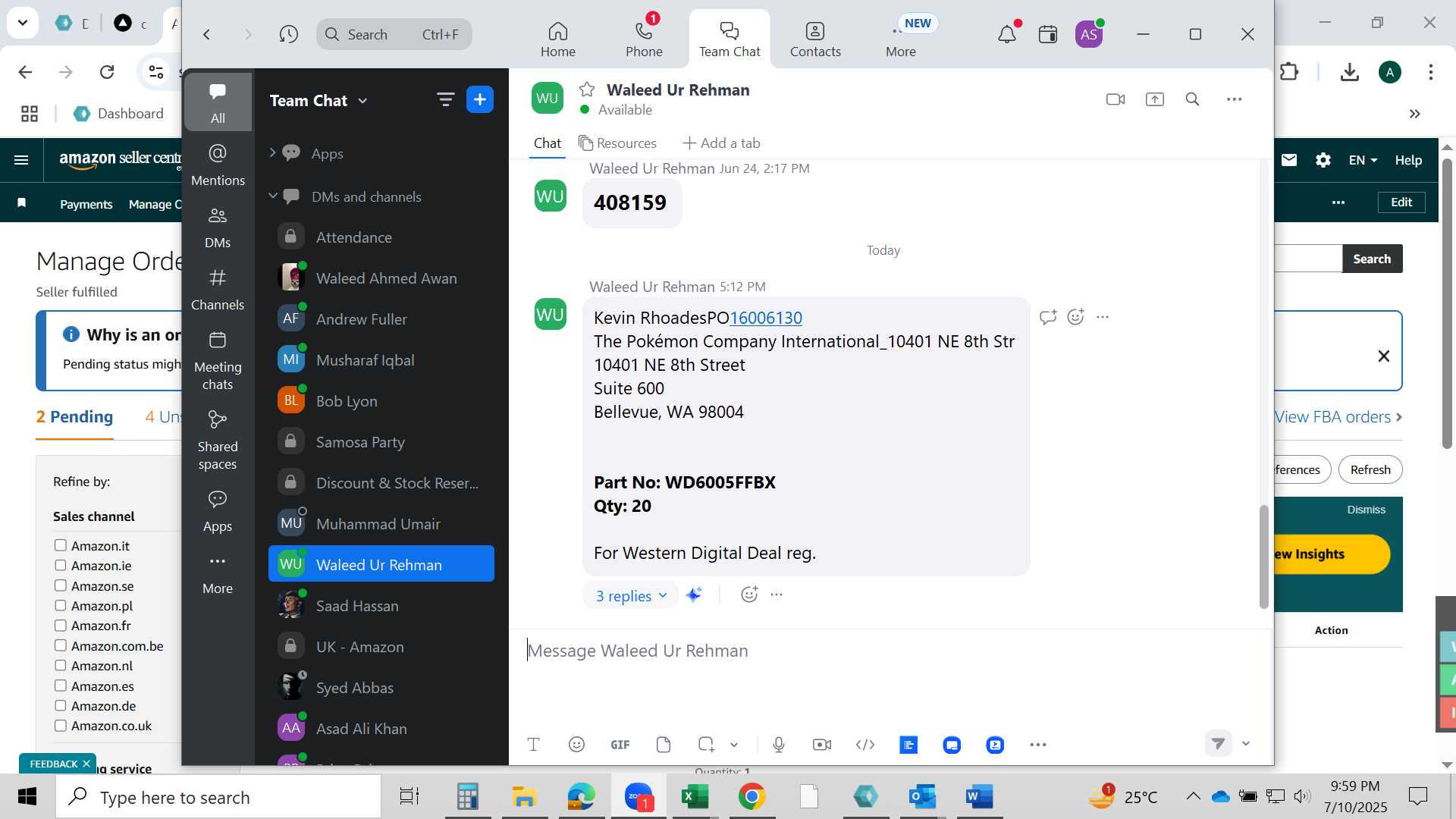Open the Mentions section in sidebar

click(x=218, y=165)
